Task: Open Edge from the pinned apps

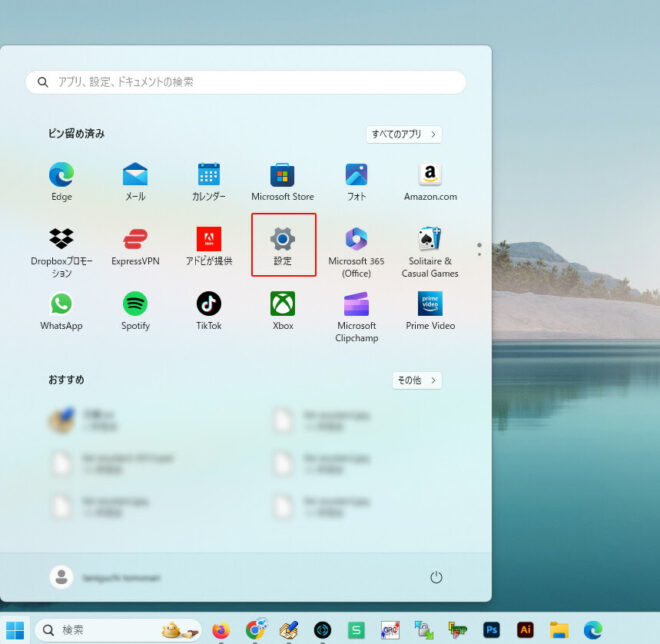Action: tap(61, 181)
